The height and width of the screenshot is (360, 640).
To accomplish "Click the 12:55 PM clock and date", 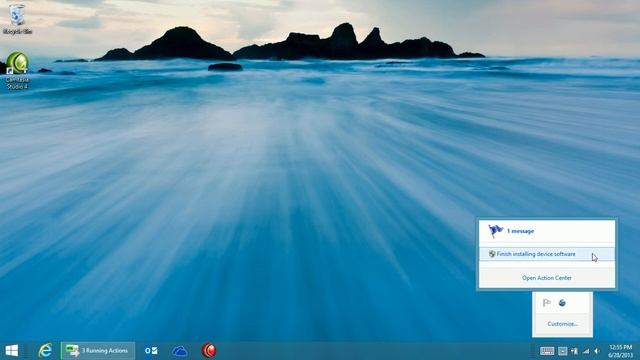I will pyautogui.click(x=620, y=351).
